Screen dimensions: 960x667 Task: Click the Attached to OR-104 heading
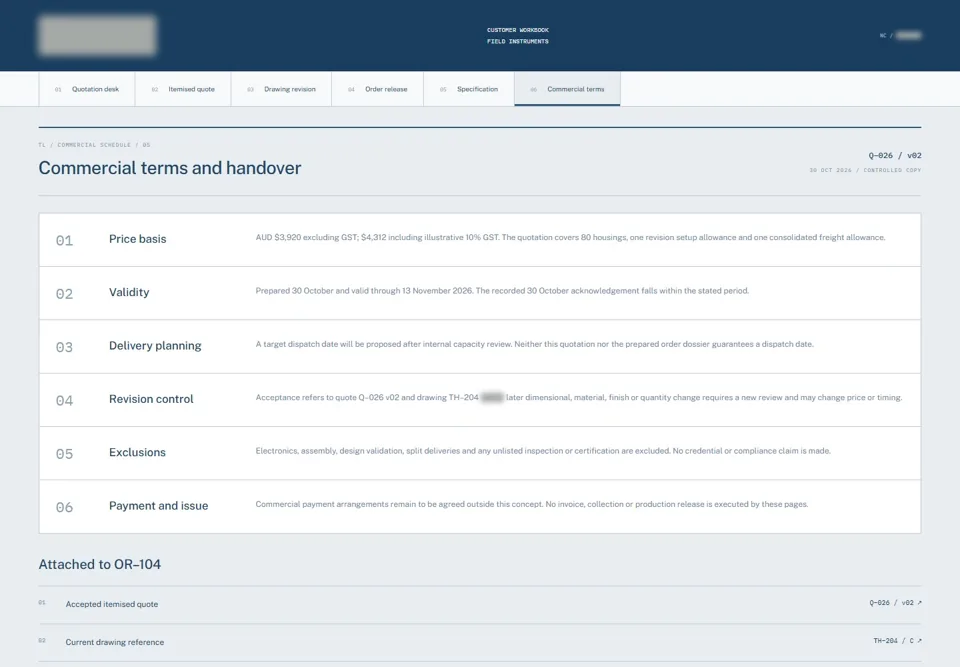click(x=100, y=565)
